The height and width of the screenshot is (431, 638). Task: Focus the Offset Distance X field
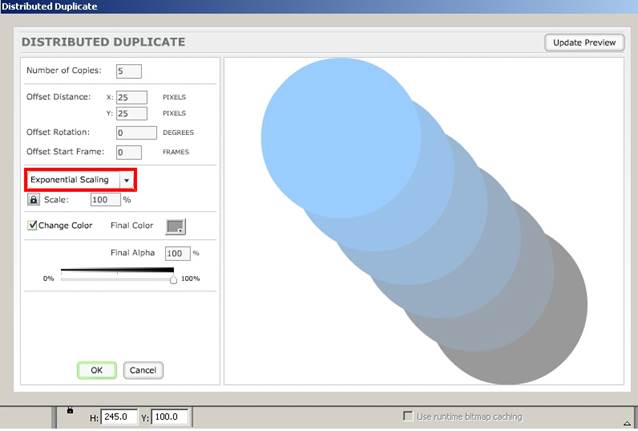pos(132,98)
